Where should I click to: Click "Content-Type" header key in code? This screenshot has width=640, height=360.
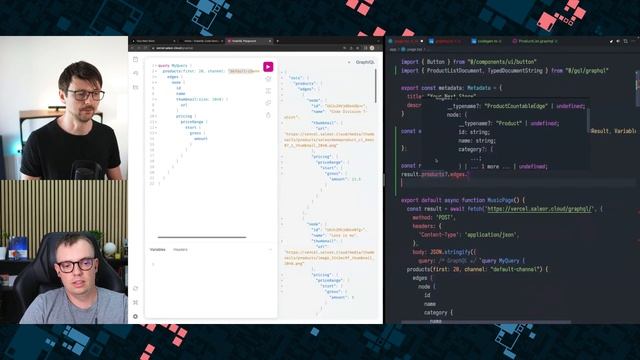point(439,235)
